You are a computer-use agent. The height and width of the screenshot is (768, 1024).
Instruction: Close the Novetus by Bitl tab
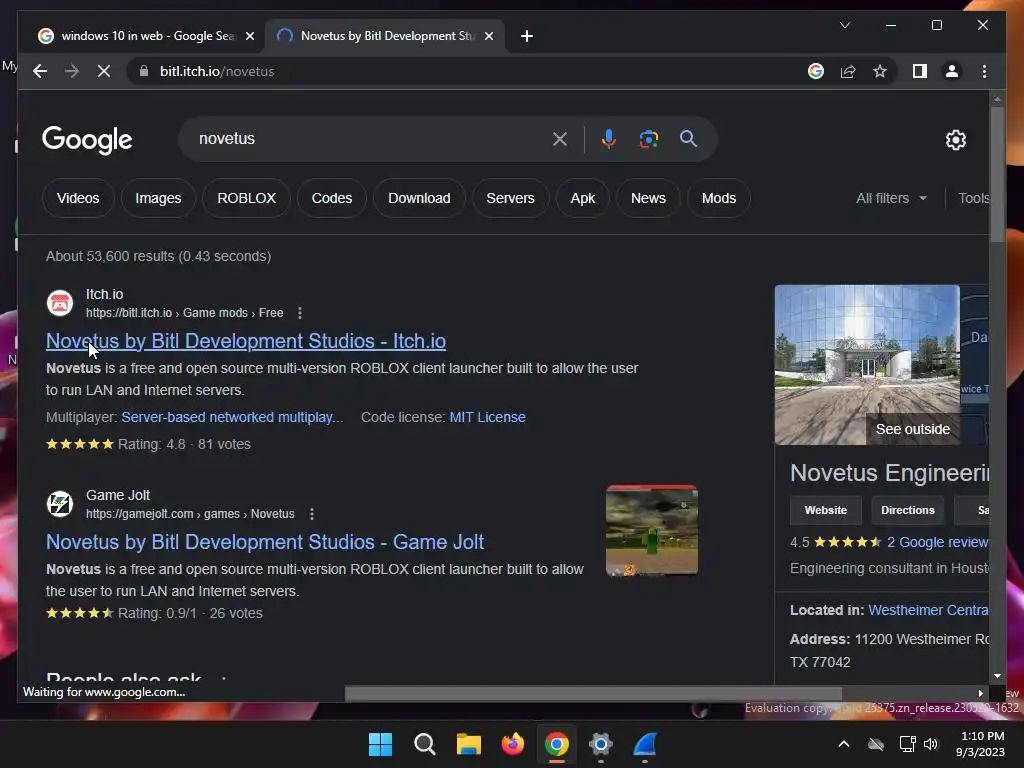(488, 36)
